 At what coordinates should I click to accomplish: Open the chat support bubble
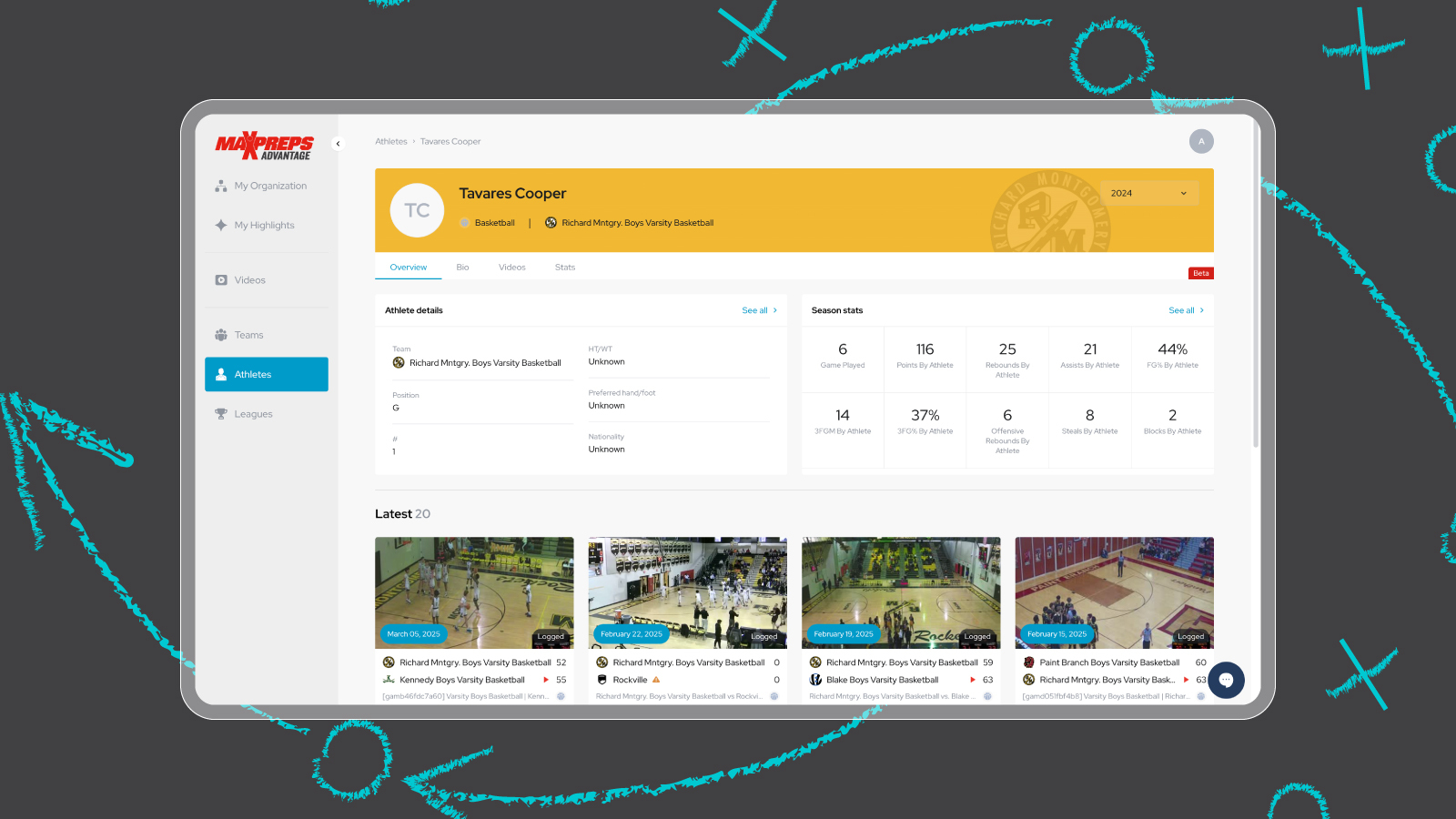click(x=1226, y=680)
